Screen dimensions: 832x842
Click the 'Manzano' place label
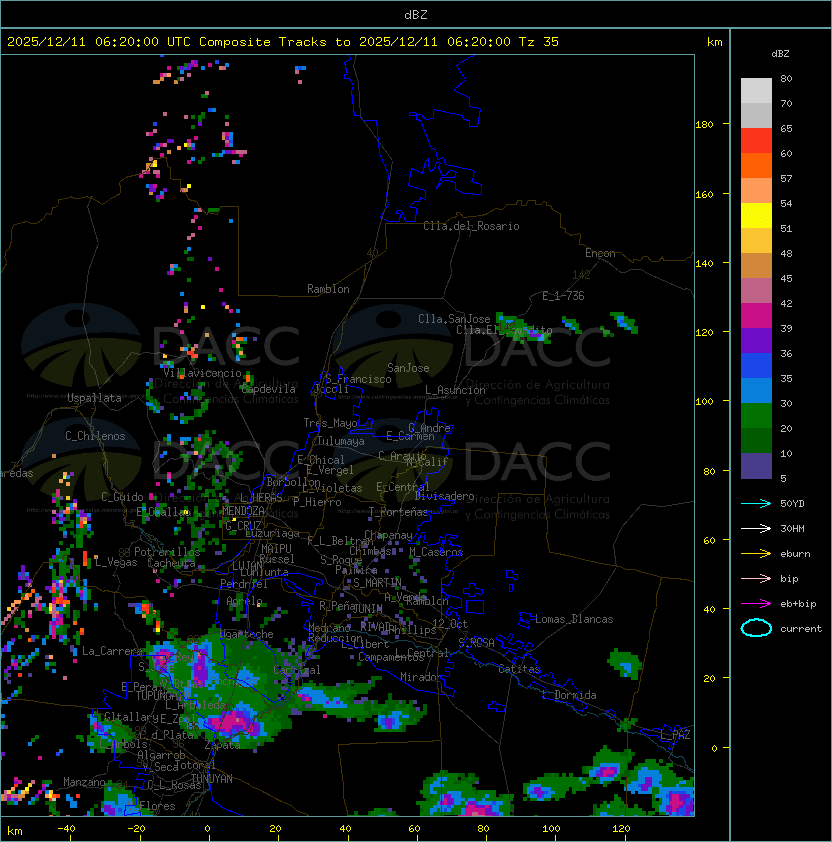(x=84, y=782)
